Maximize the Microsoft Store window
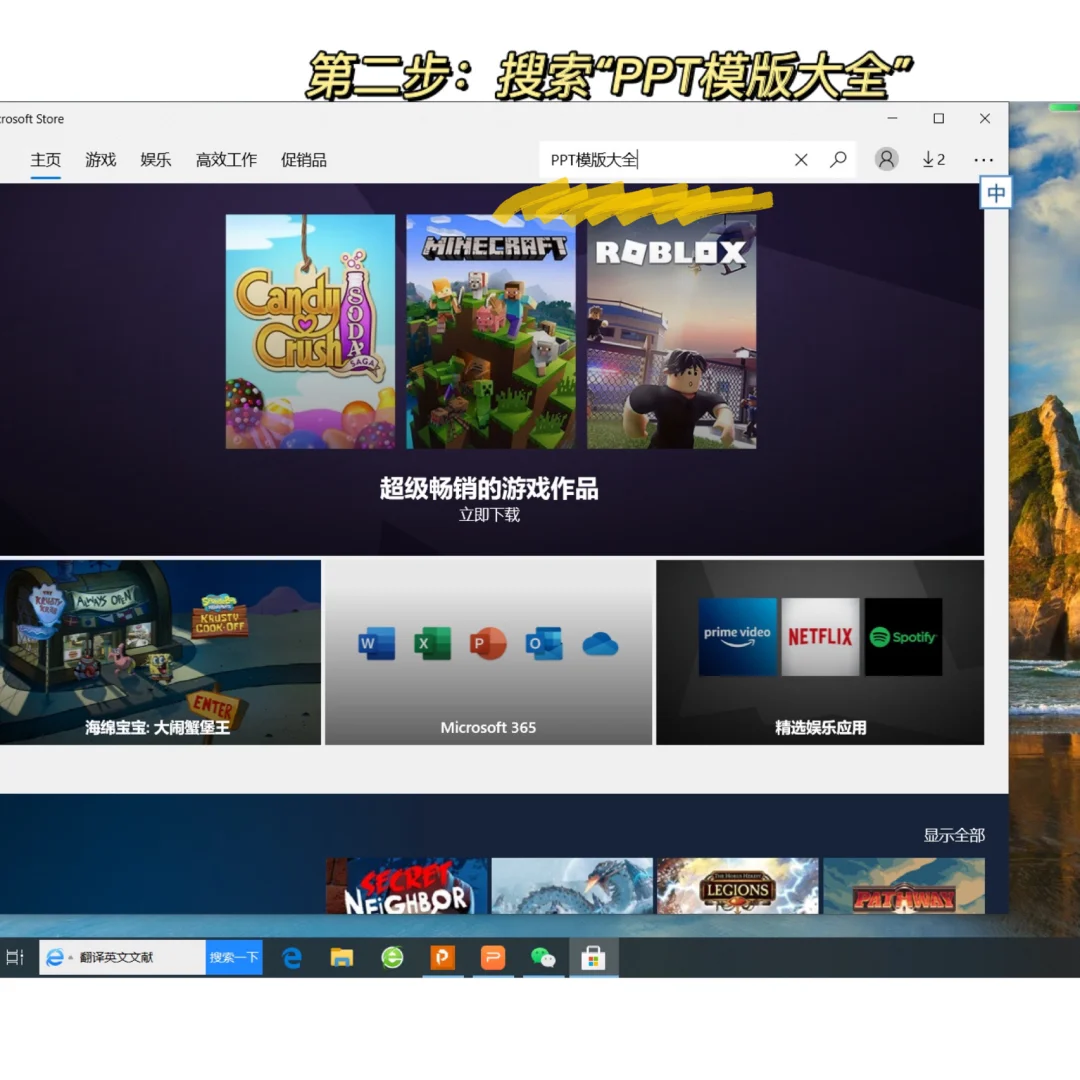The image size is (1080, 1080). coord(938,118)
